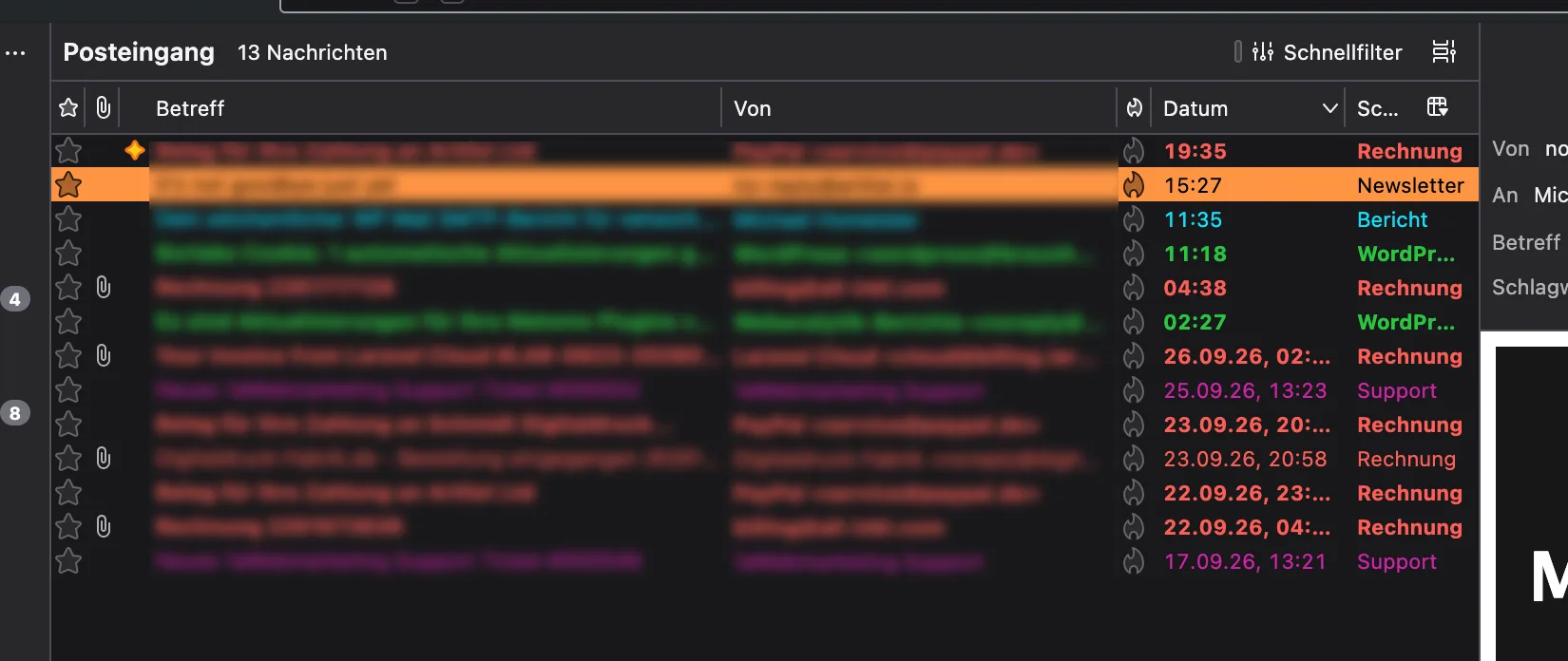Select the message dated 11:18
The width and height of the screenshot is (1568, 661).
pos(765,254)
